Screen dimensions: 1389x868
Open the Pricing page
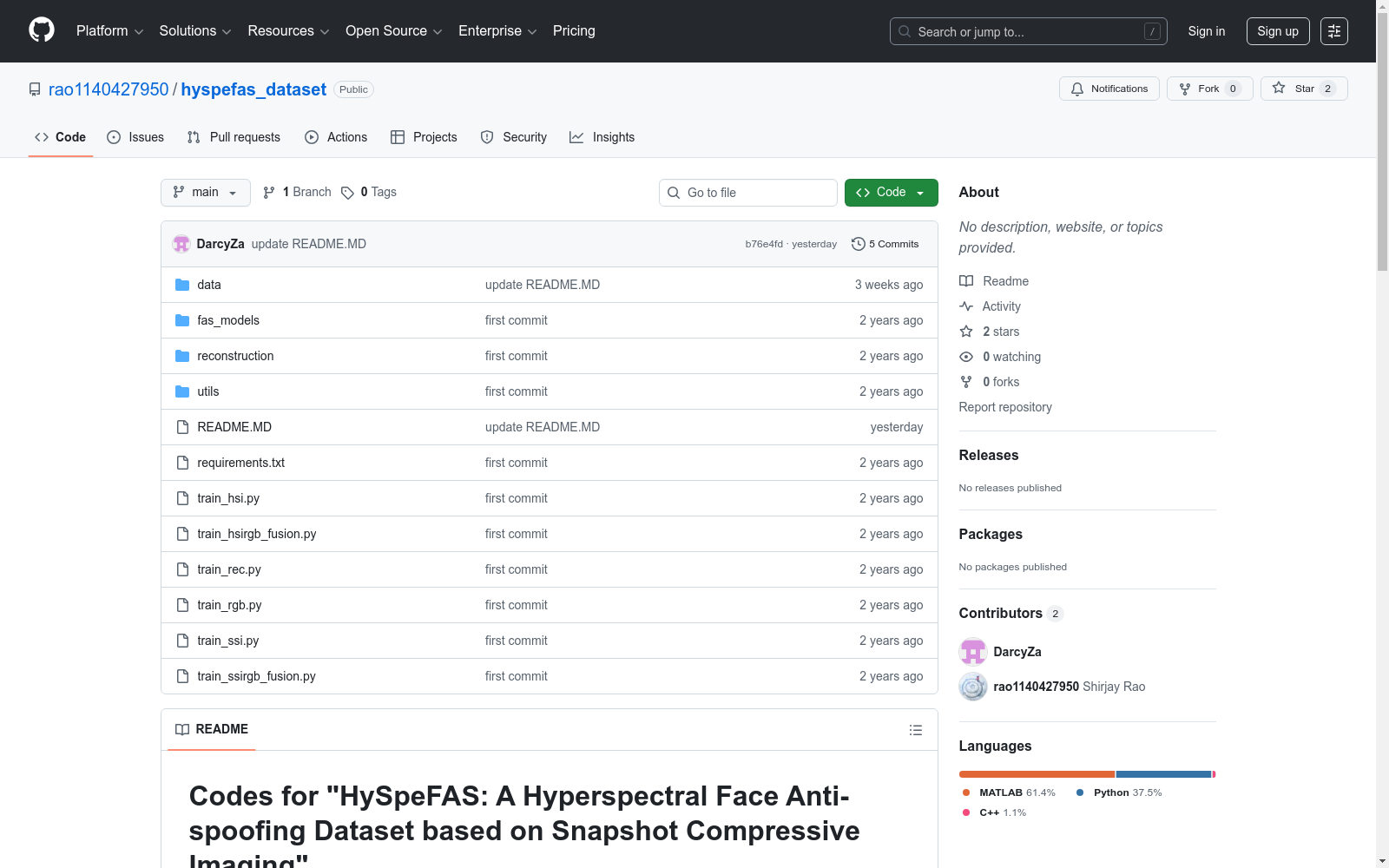pos(574,31)
